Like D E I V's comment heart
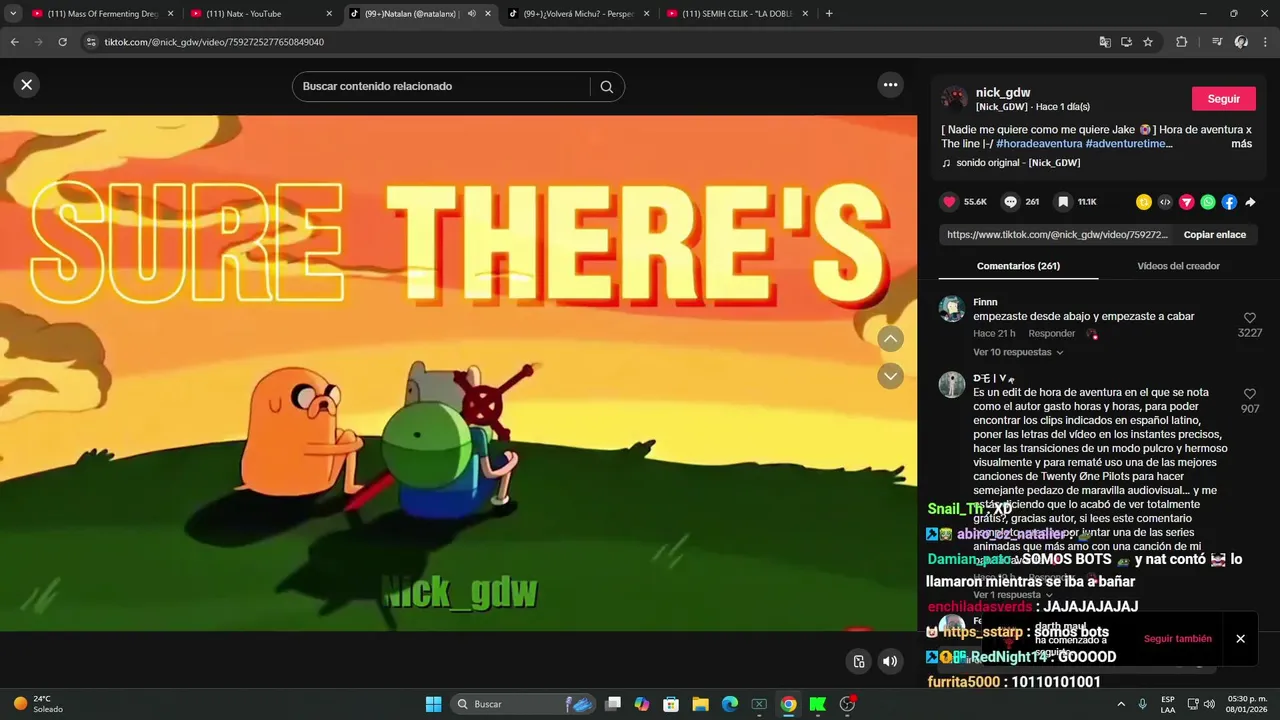 1250,394
